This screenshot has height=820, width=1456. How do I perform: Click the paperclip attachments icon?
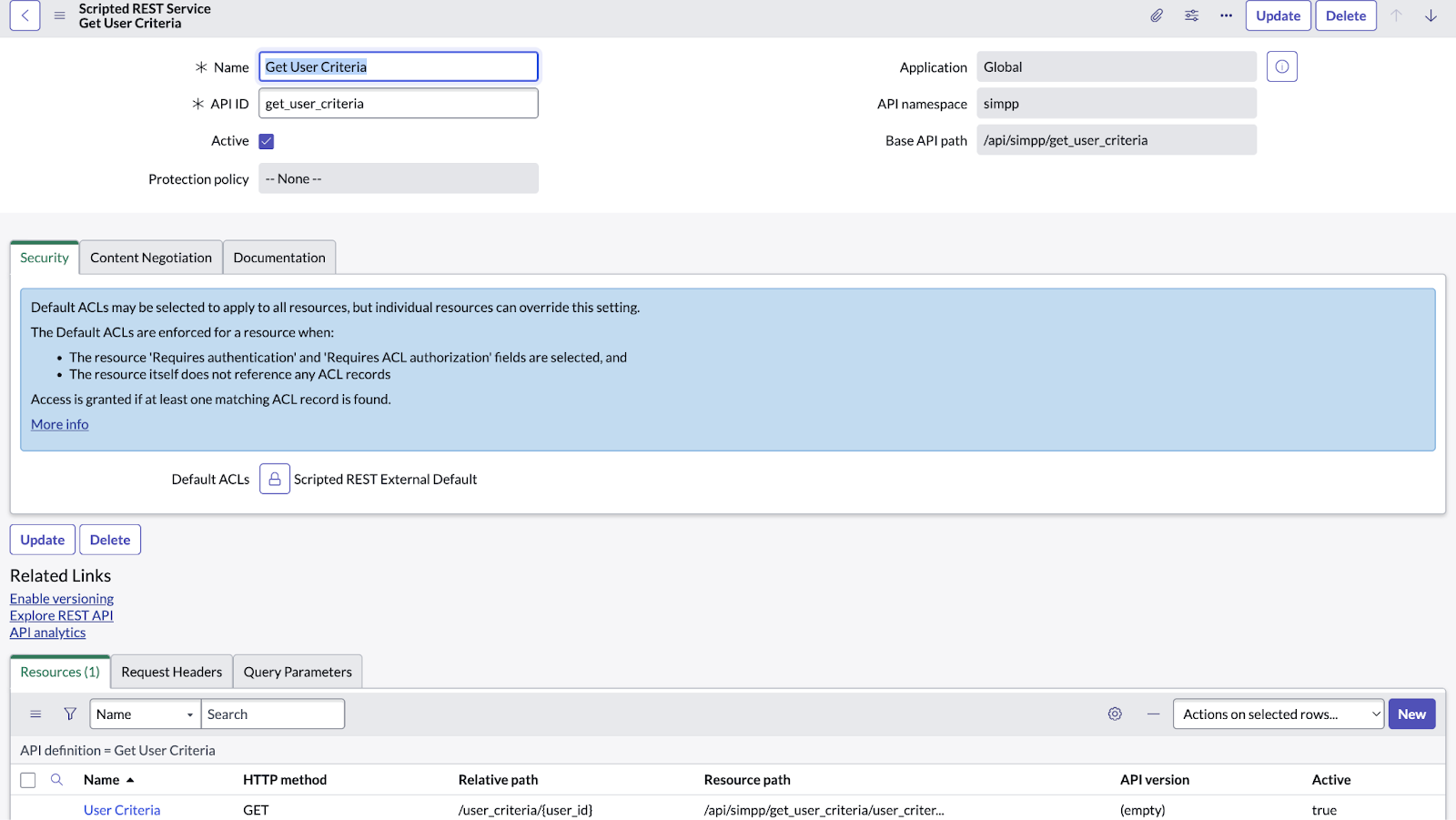click(x=1157, y=15)
